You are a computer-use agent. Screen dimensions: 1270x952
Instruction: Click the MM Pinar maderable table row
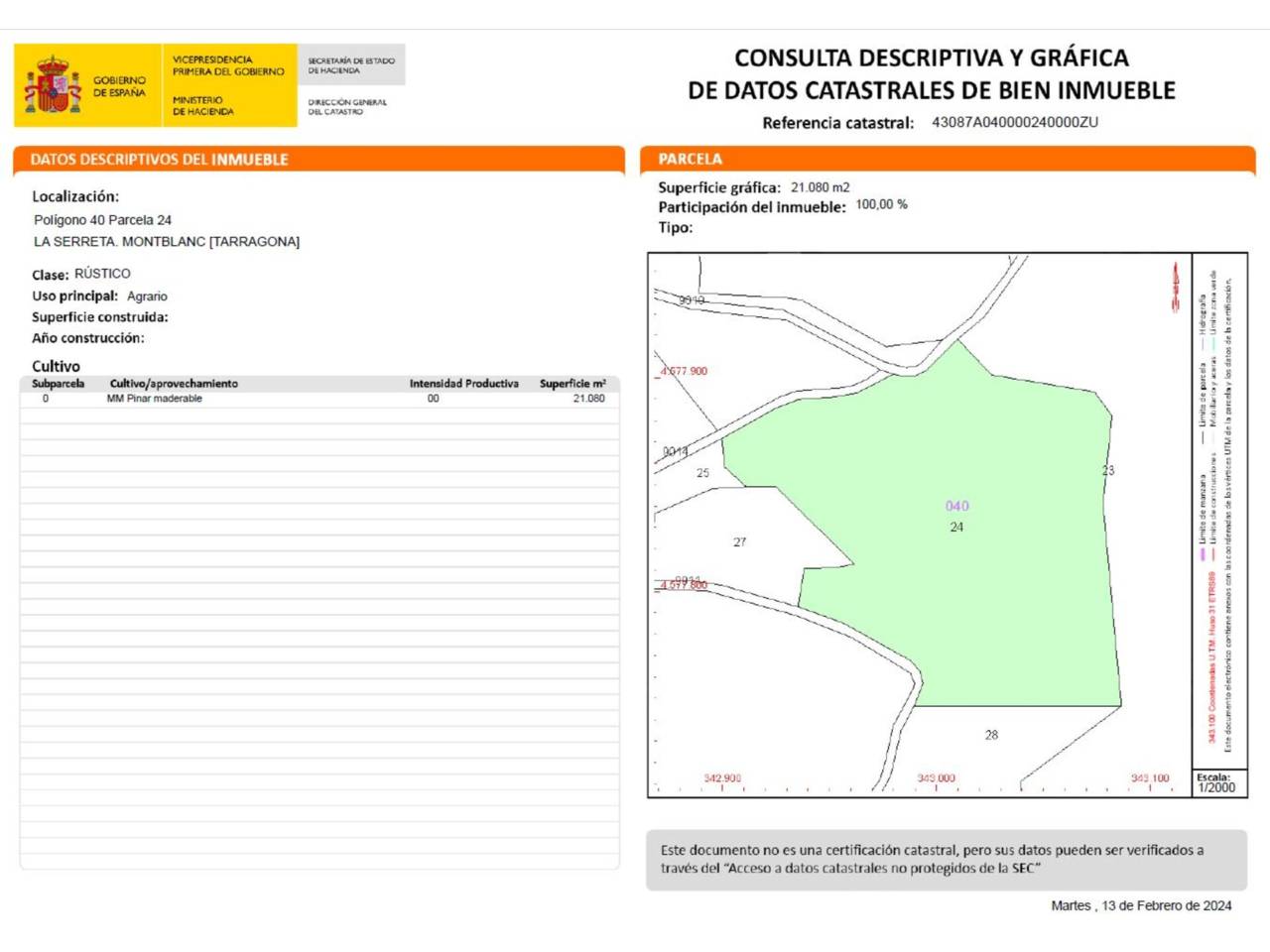[319, 399]
